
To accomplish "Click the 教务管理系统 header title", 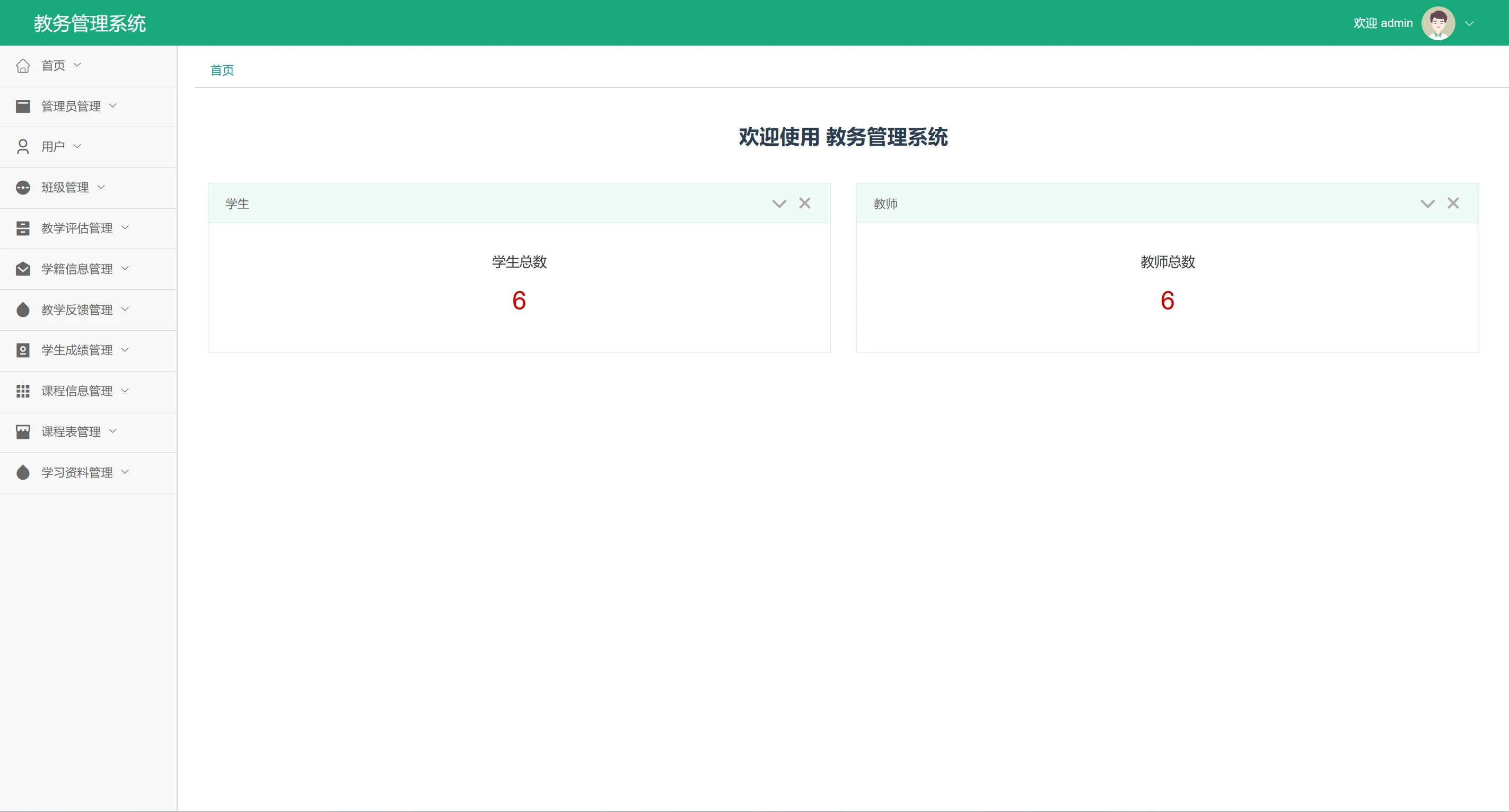I will (x=90, y=23).
